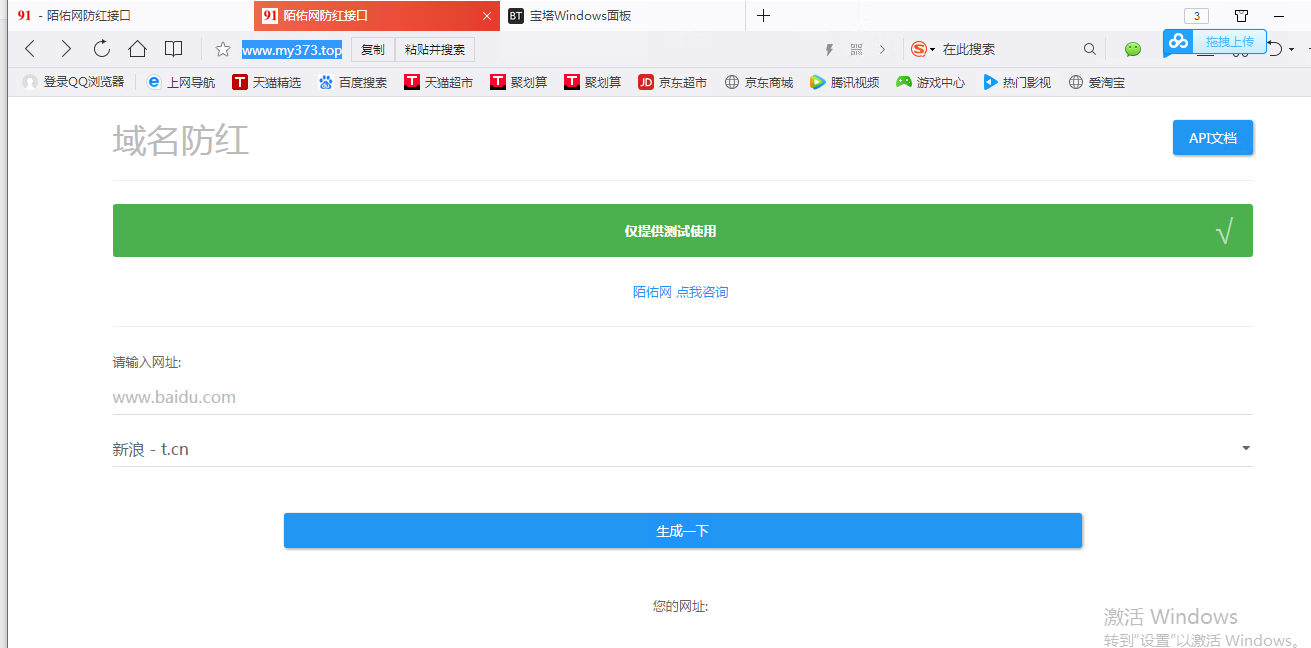Click the 陌佑网 点我咨询 link
Viewport: 1311px width, 648px height.
click(681, 292)
